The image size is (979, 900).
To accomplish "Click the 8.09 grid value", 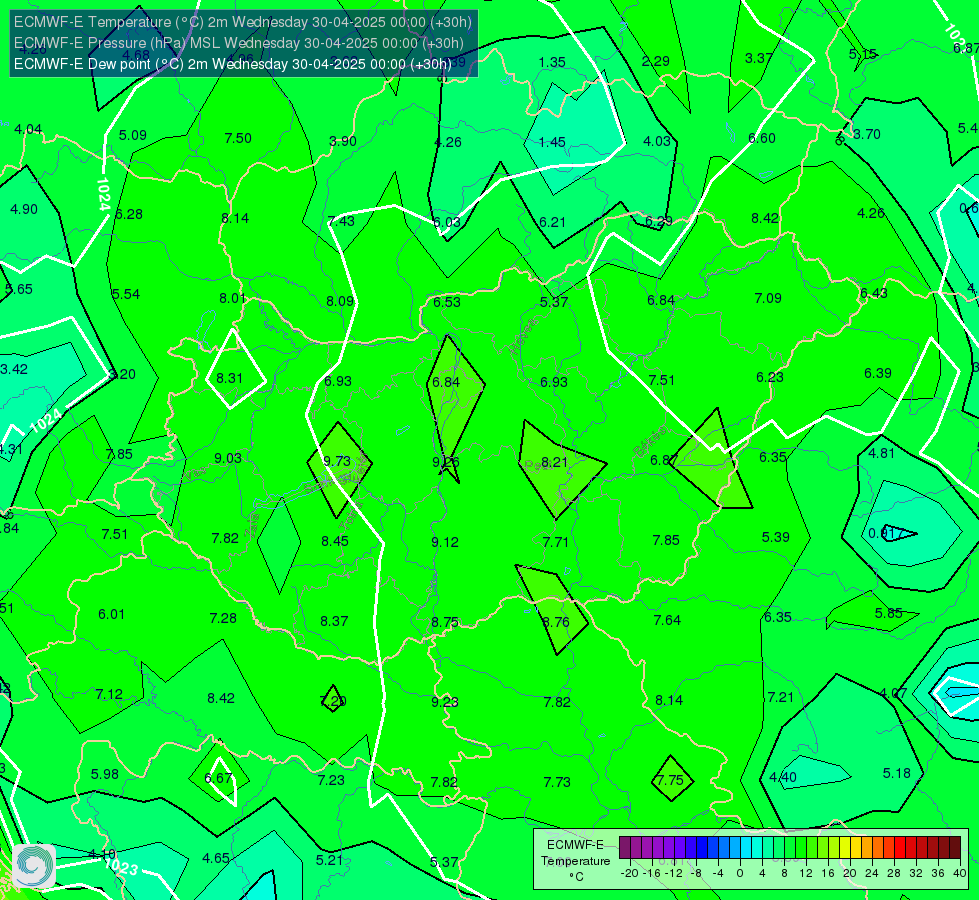I will 340,302.
